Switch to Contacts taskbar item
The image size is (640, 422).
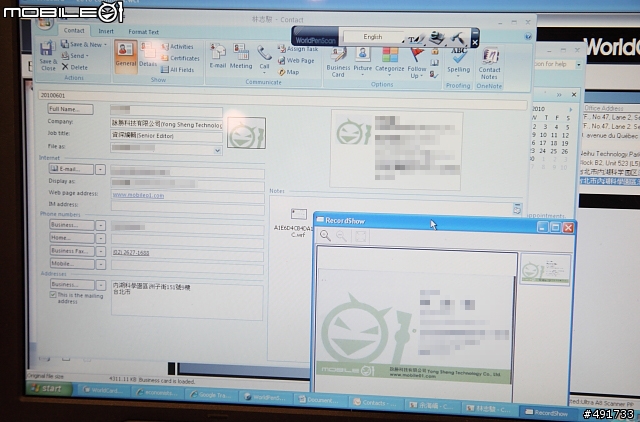coord(375,402)
